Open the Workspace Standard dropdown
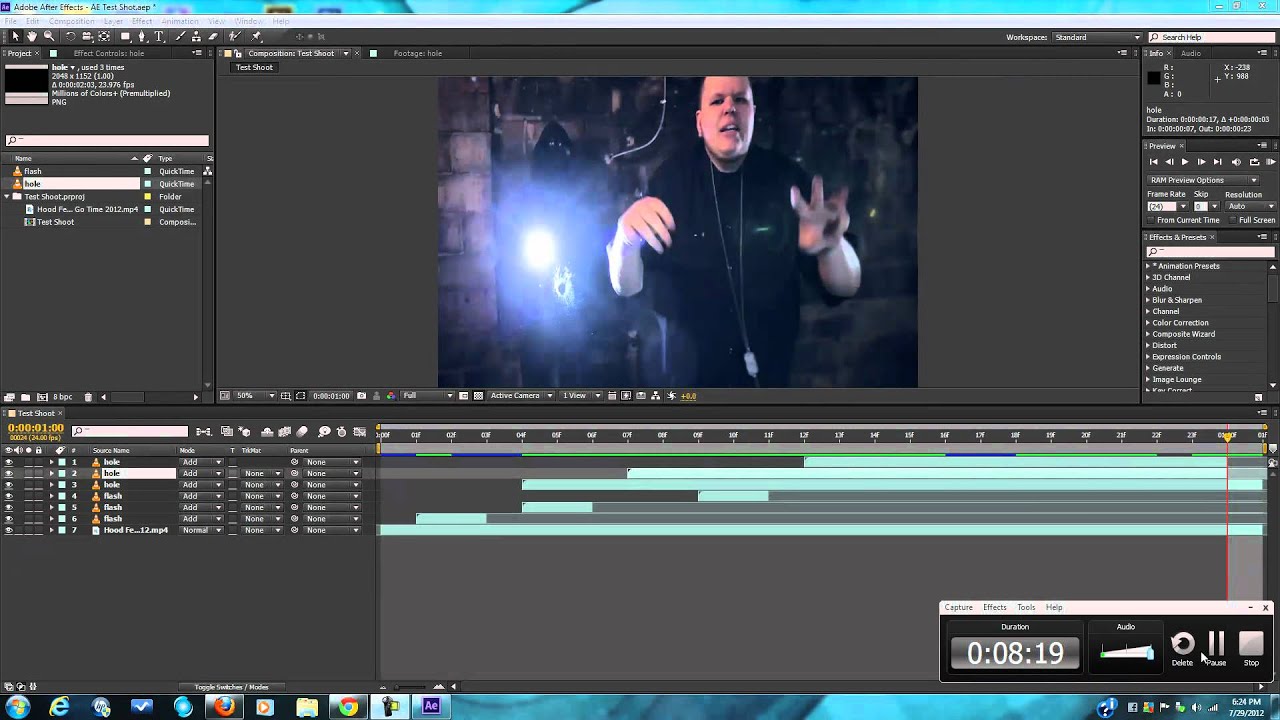Viewport: 1280px width, 720px height. [x=1097, y=37]
